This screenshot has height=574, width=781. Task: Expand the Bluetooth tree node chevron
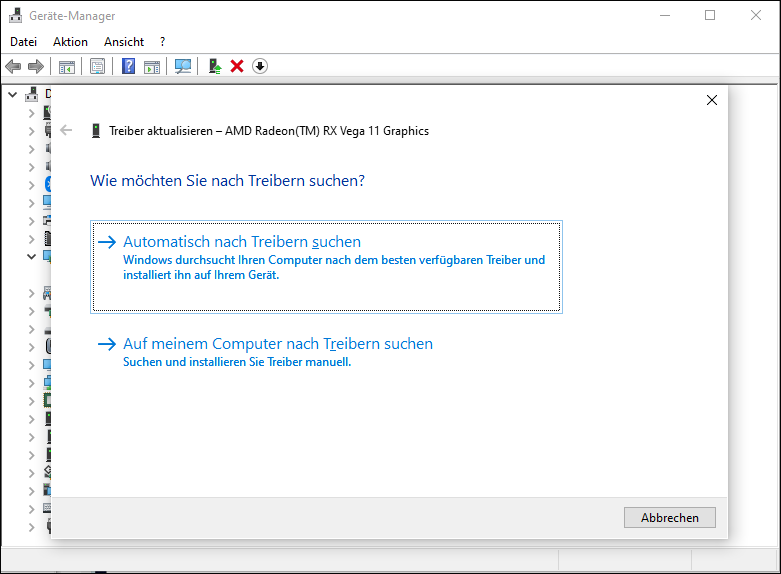click(31, 185)
